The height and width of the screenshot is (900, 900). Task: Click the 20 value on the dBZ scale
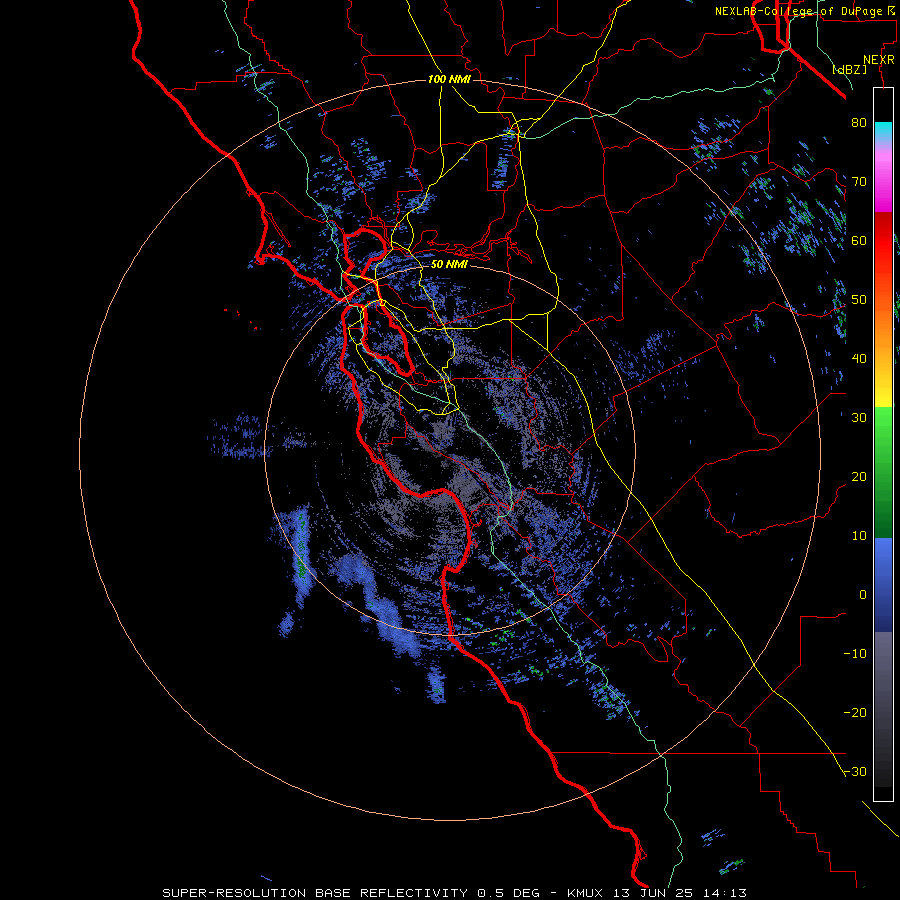859,477
